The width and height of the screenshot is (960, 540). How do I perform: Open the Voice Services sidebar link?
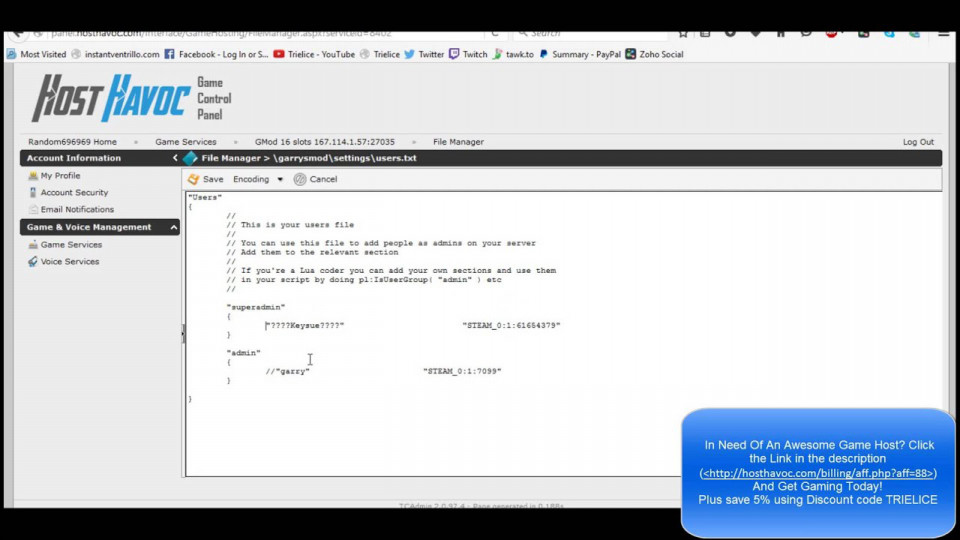tap(70, 261)
